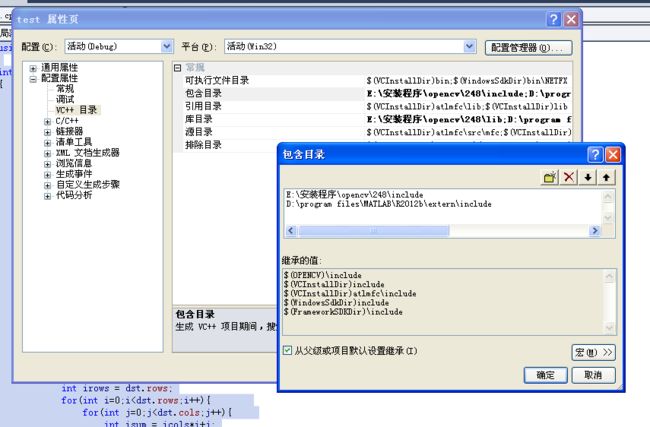
Task: Expand 代码分析 tree node
Action: click(47, 196)
